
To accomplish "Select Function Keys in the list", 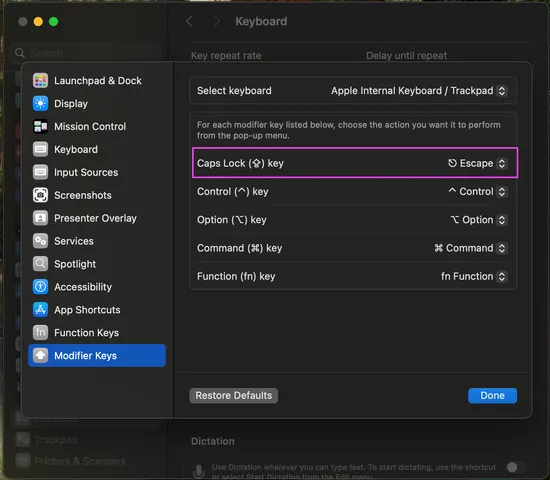I will point(97,333).
